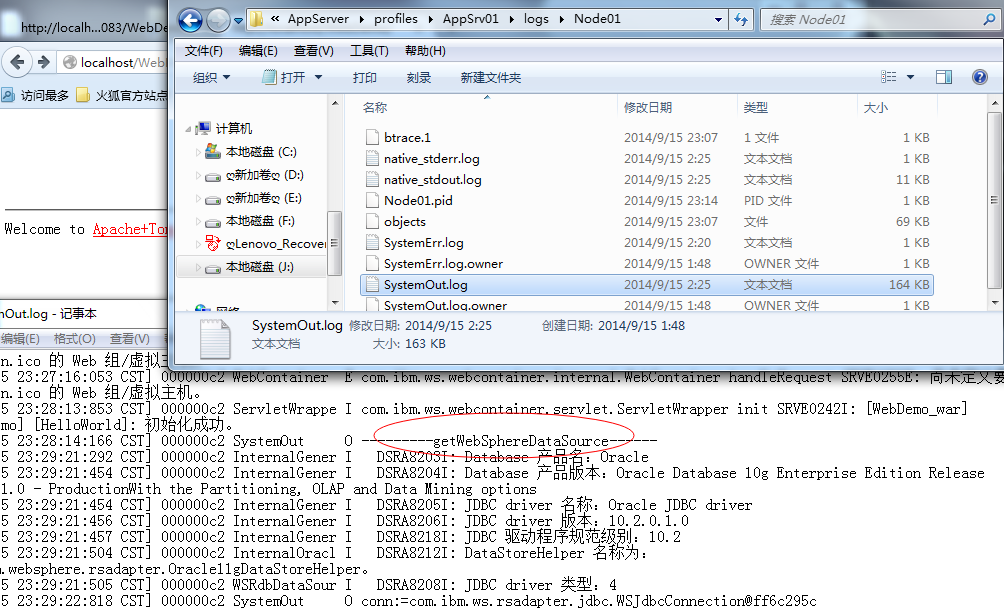Open the 组织 dropdown on toolbar
Image resolution: width=1004 pixels, height=612 pixels.
211,77
